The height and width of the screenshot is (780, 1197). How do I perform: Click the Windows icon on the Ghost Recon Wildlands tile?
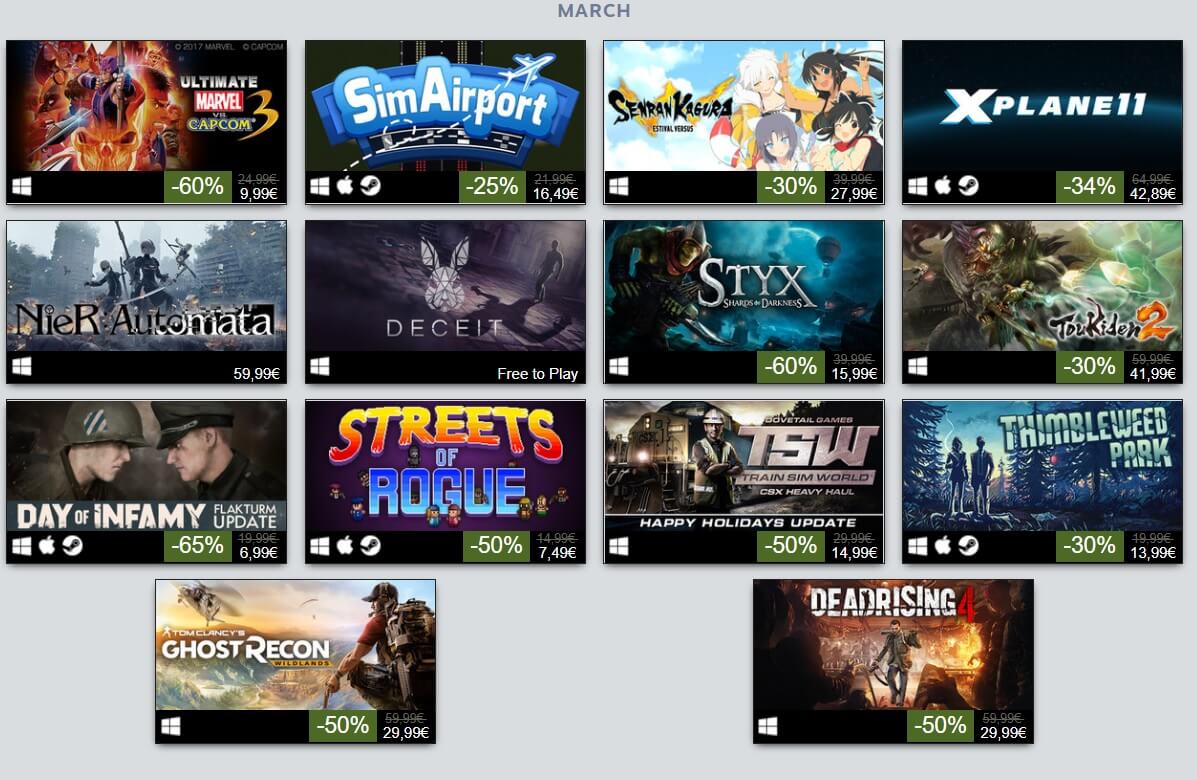click(x=171, y=726)
